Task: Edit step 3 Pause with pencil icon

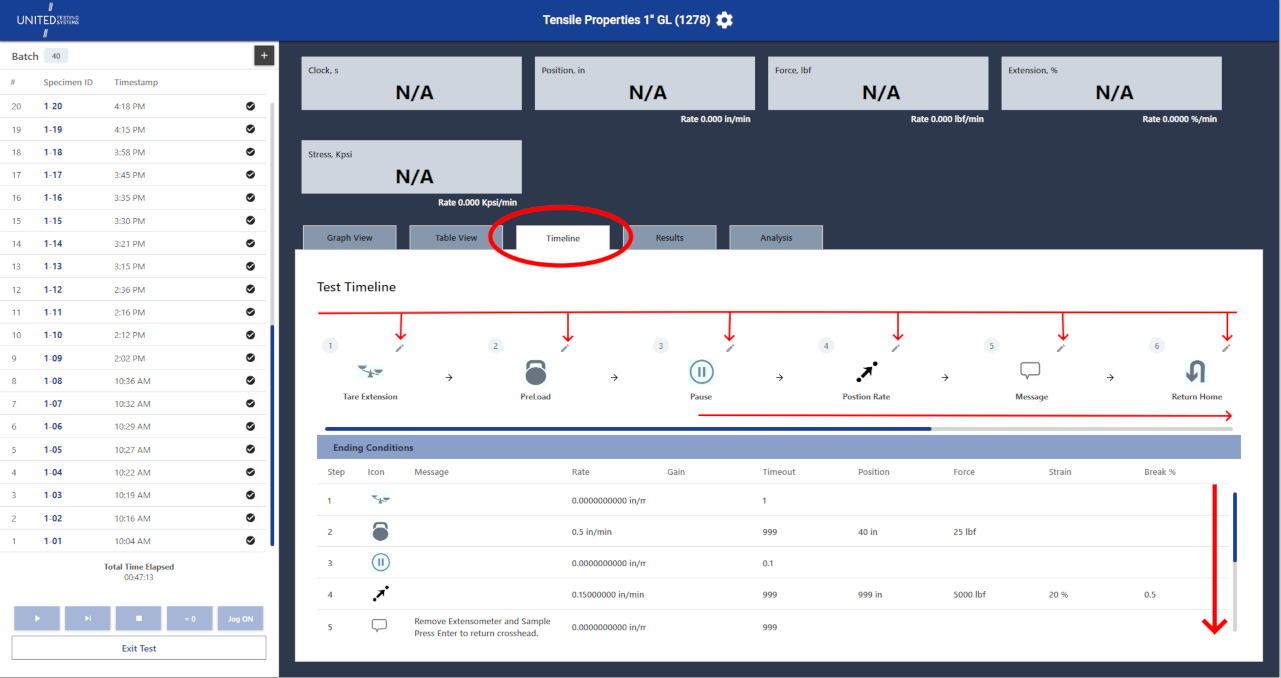Action: (x=730, y=347)
